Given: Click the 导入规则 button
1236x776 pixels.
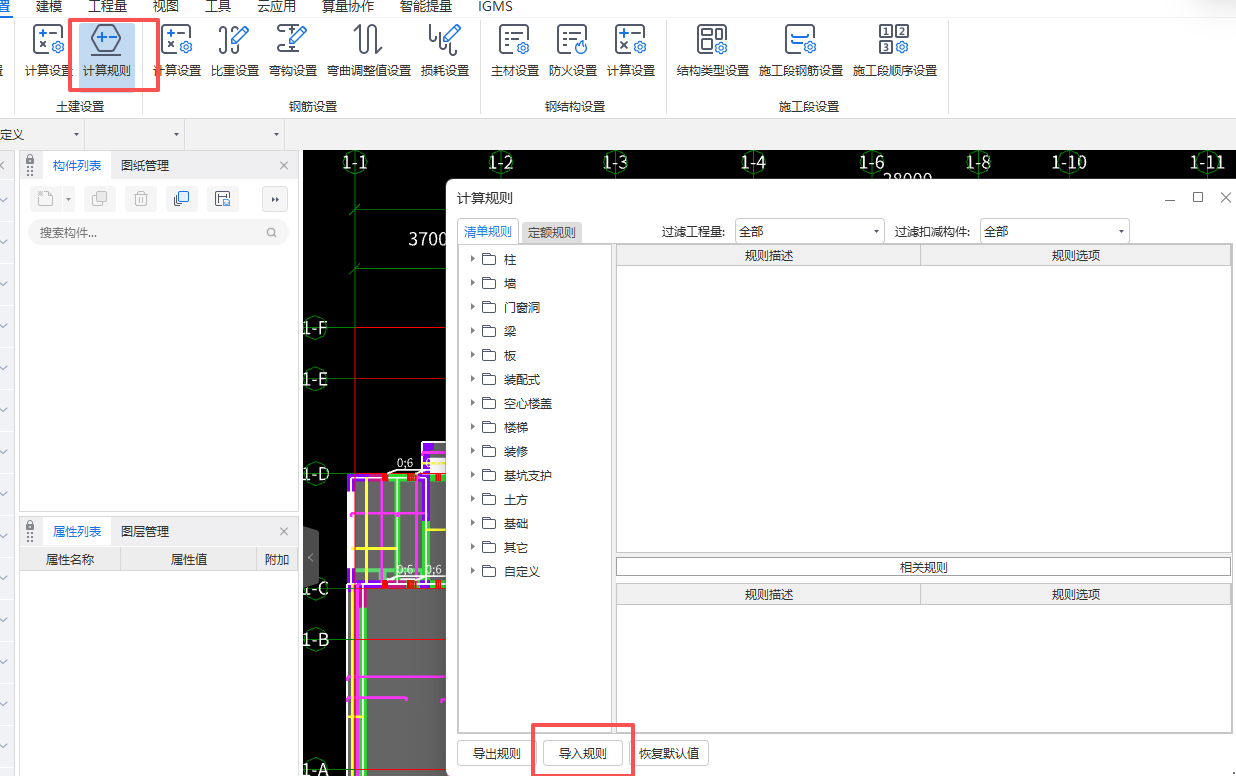Looking at the screenshot, I should (x=582, y=753).
